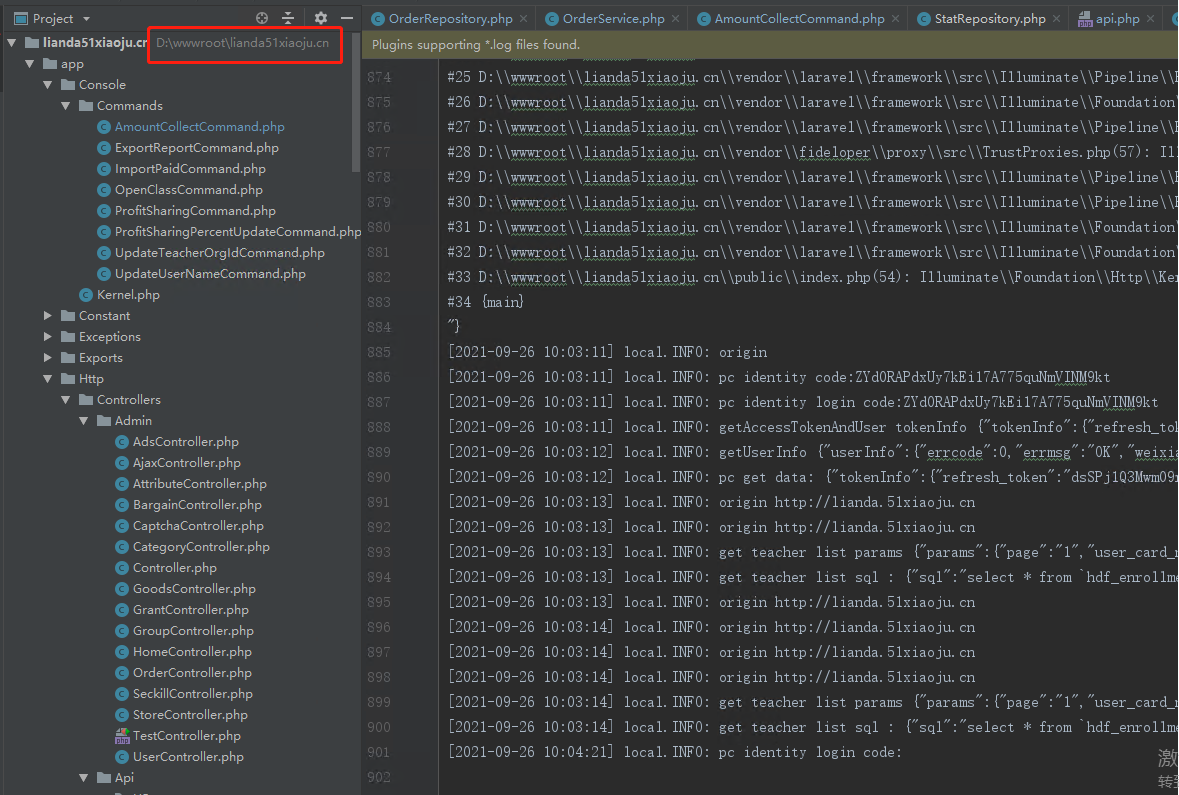Select ProfitSharingCommand.php file

tap(195, 211)
